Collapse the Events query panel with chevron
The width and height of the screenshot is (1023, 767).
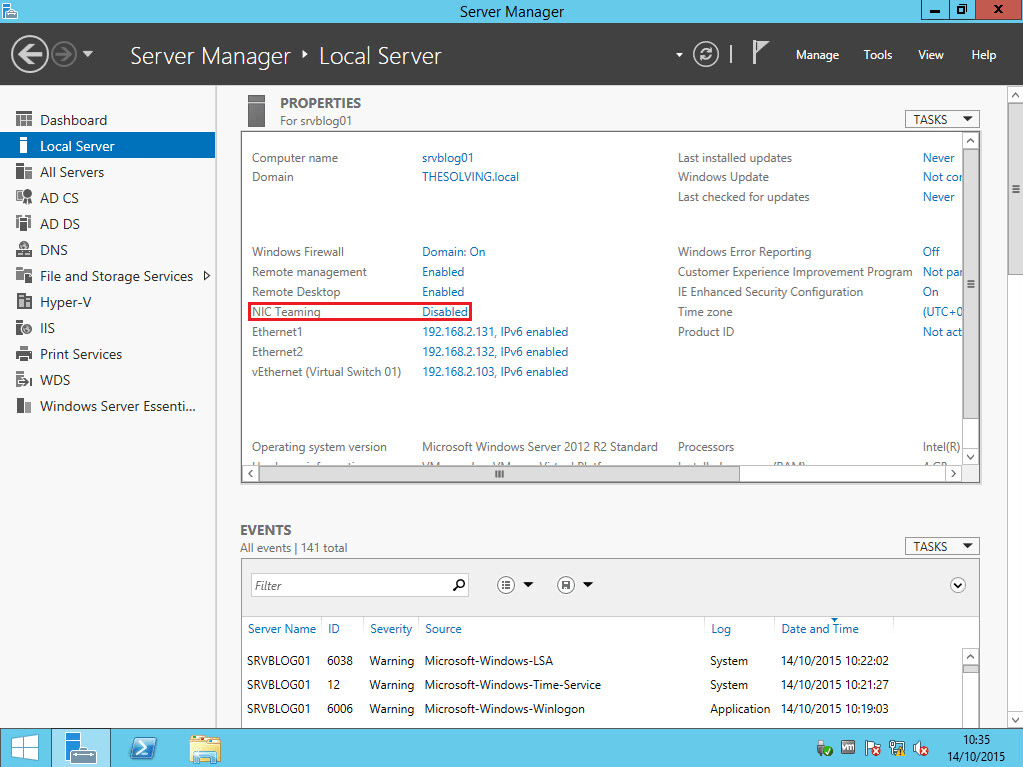957,585
